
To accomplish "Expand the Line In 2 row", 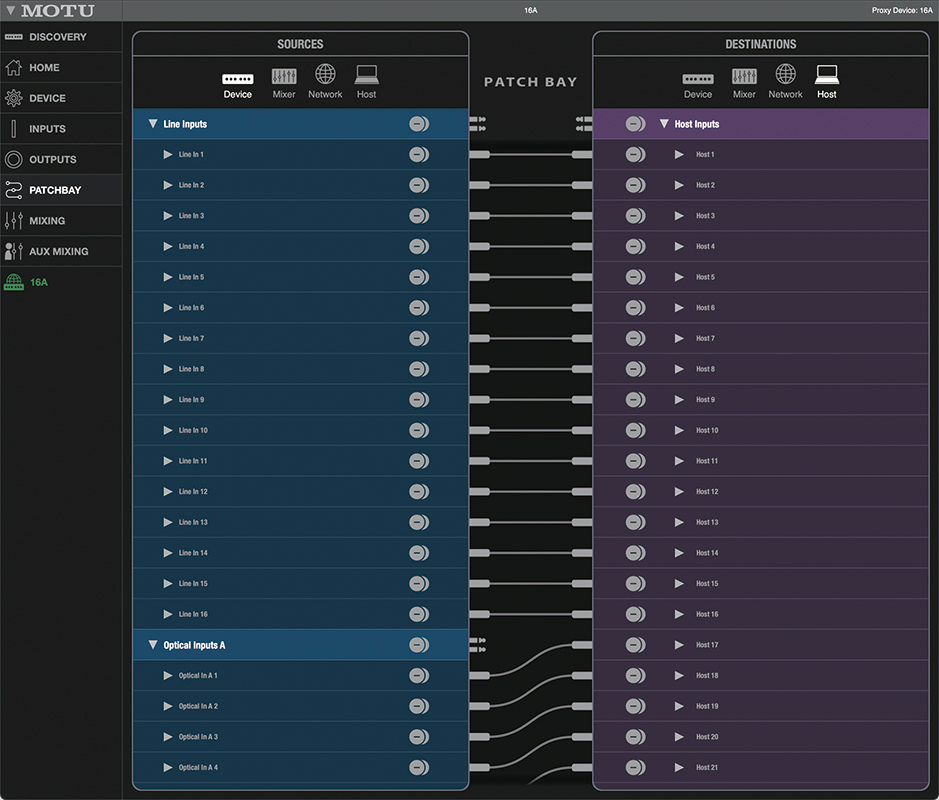I will click(168, 185).
